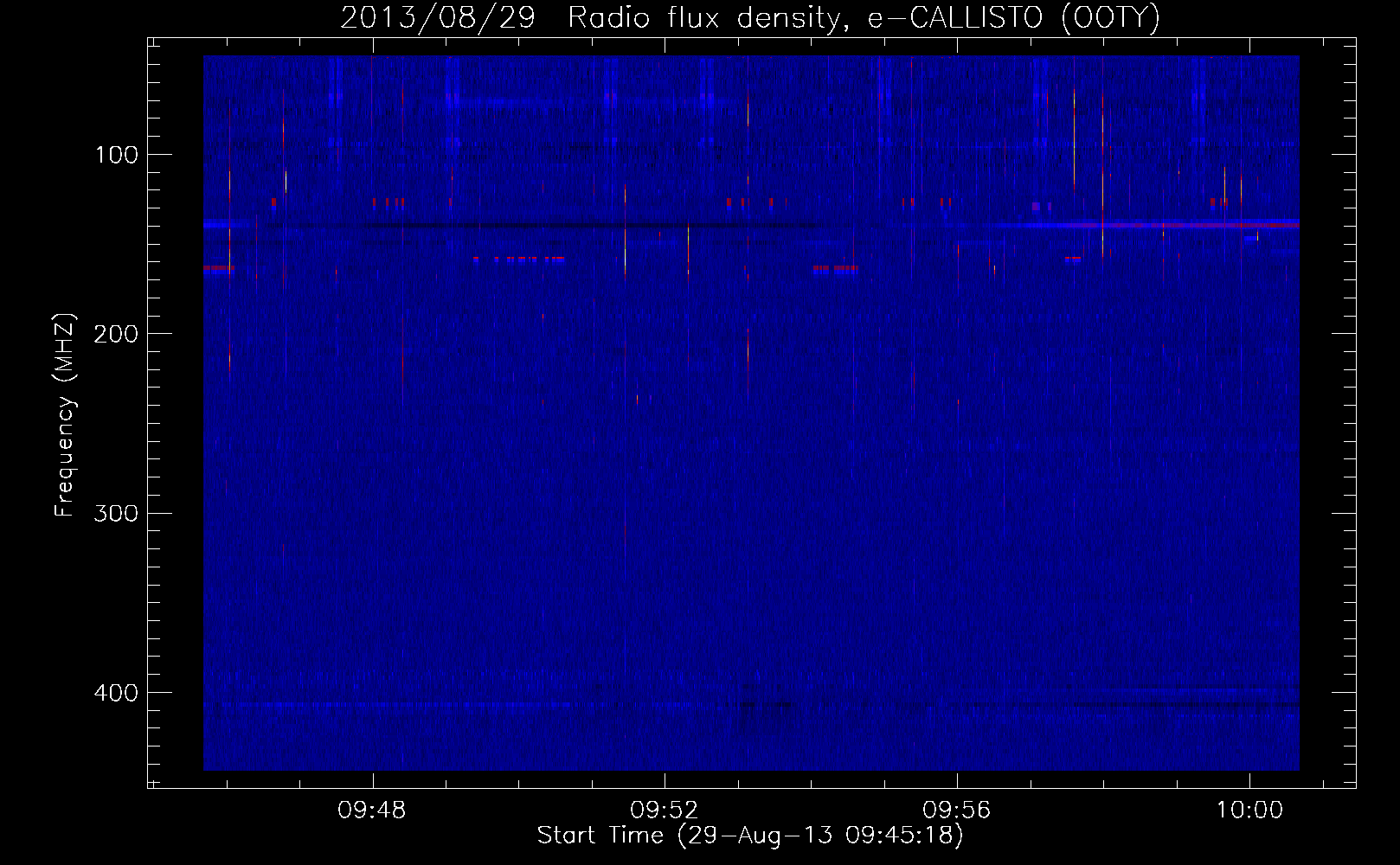Click the '10:00' time tick label

coord(1249,811)
